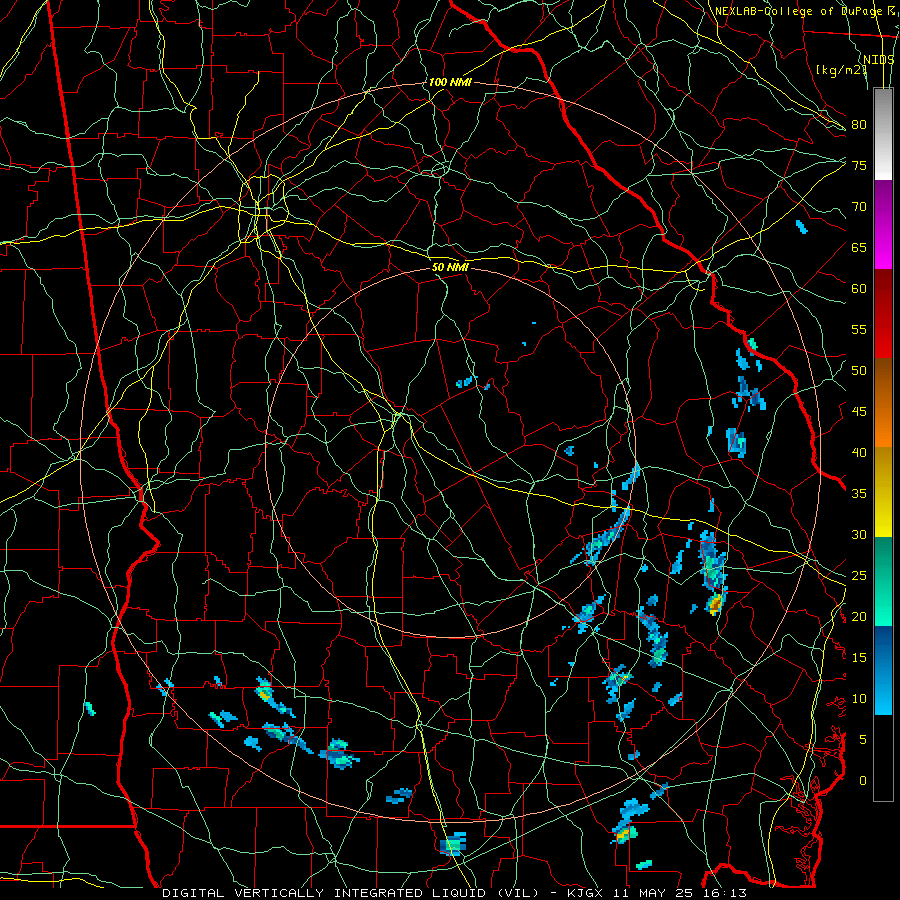Click the 25 value on the color scale
The height and width of the screenshot is (900, 900).
point(859,576)
